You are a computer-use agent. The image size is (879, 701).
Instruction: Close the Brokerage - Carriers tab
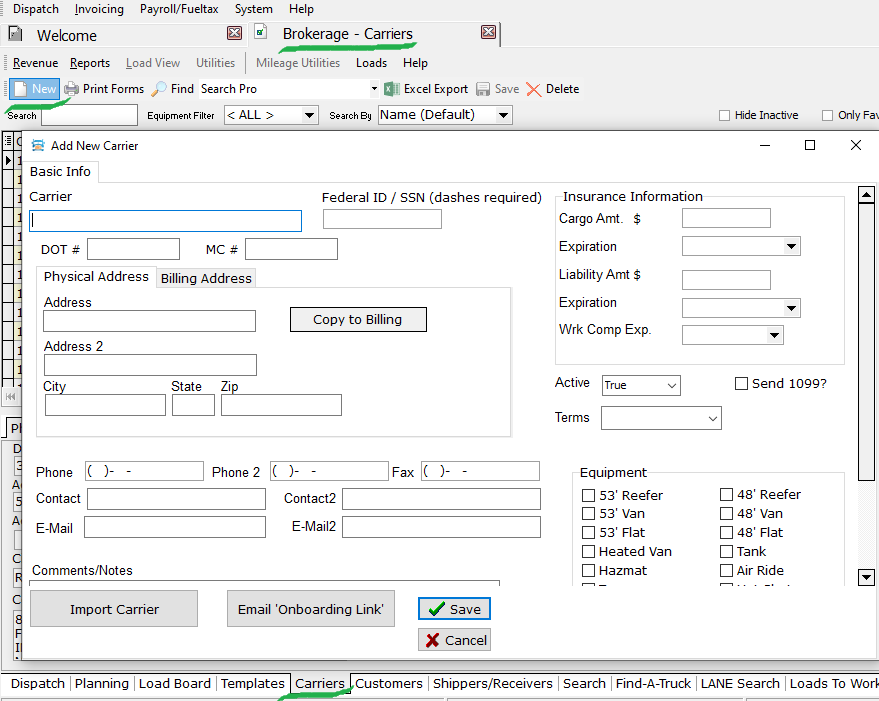coord(488,32)
